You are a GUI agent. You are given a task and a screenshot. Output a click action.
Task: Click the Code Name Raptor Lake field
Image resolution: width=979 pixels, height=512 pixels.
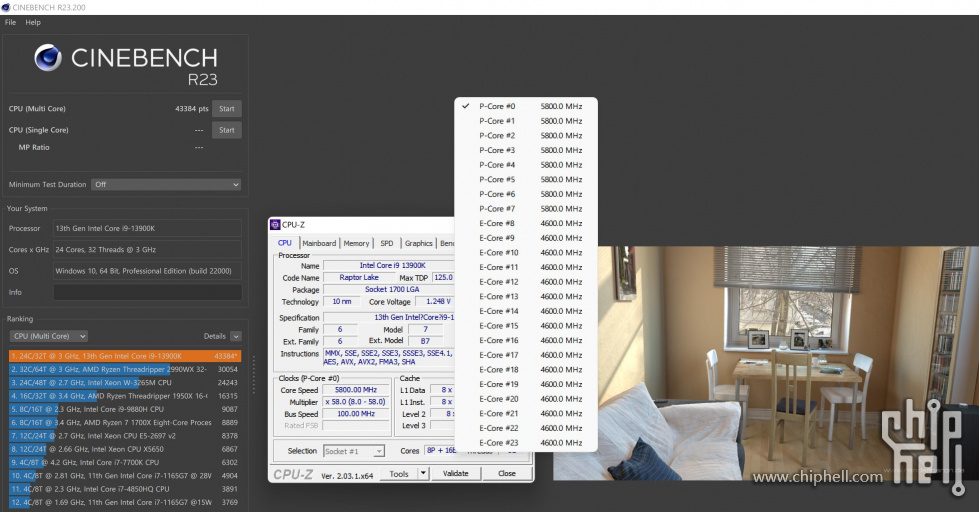click(359, 277)
